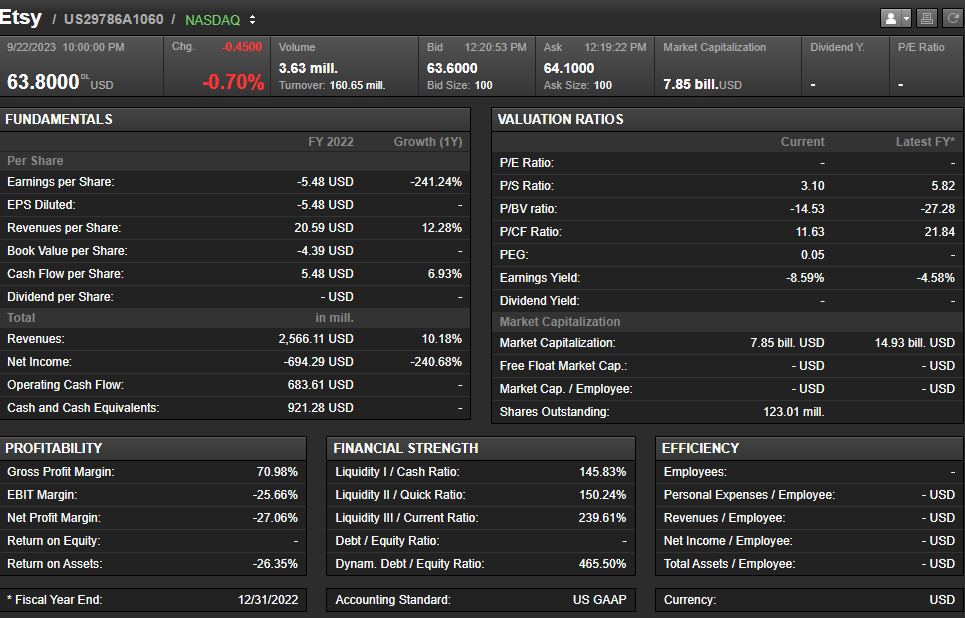The image size is (965, 618).
Task: Click the Dividend Yield row label
Action: 539,301
